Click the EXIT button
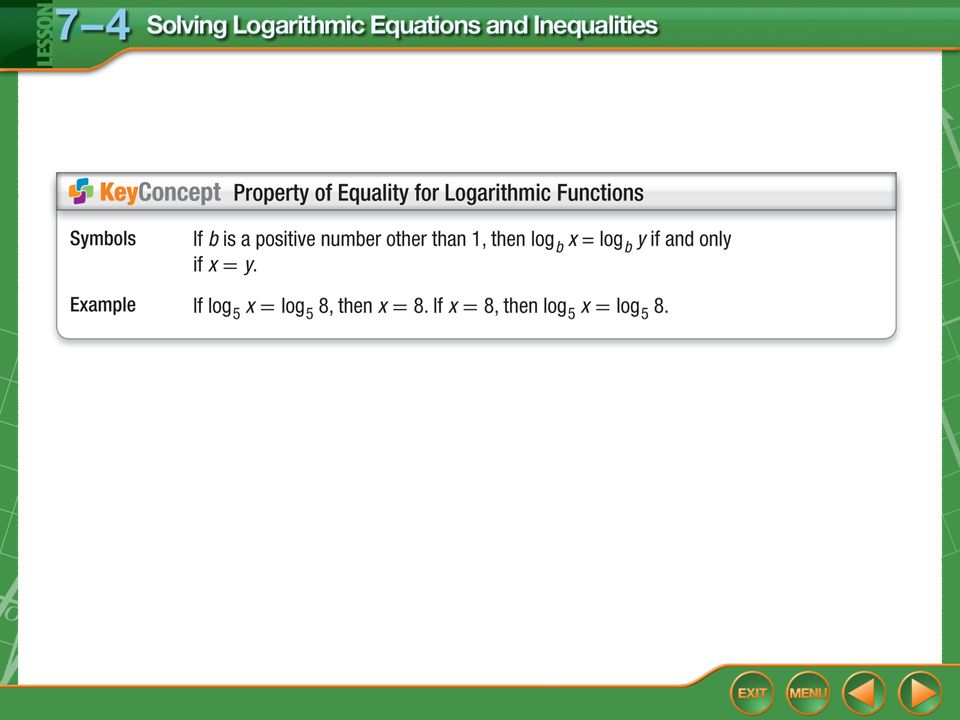Screen dimensions: 960x720 [752, 693]
